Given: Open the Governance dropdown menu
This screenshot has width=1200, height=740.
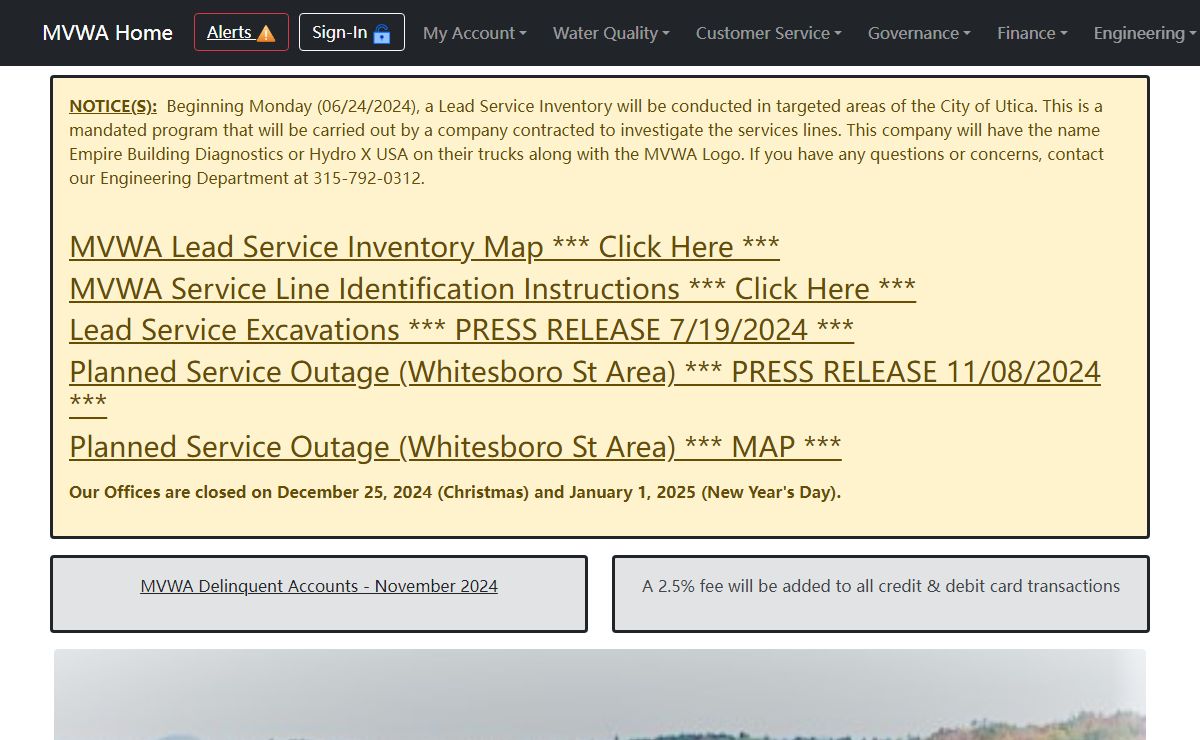Looking at the screenshot, I should point(919,33).
